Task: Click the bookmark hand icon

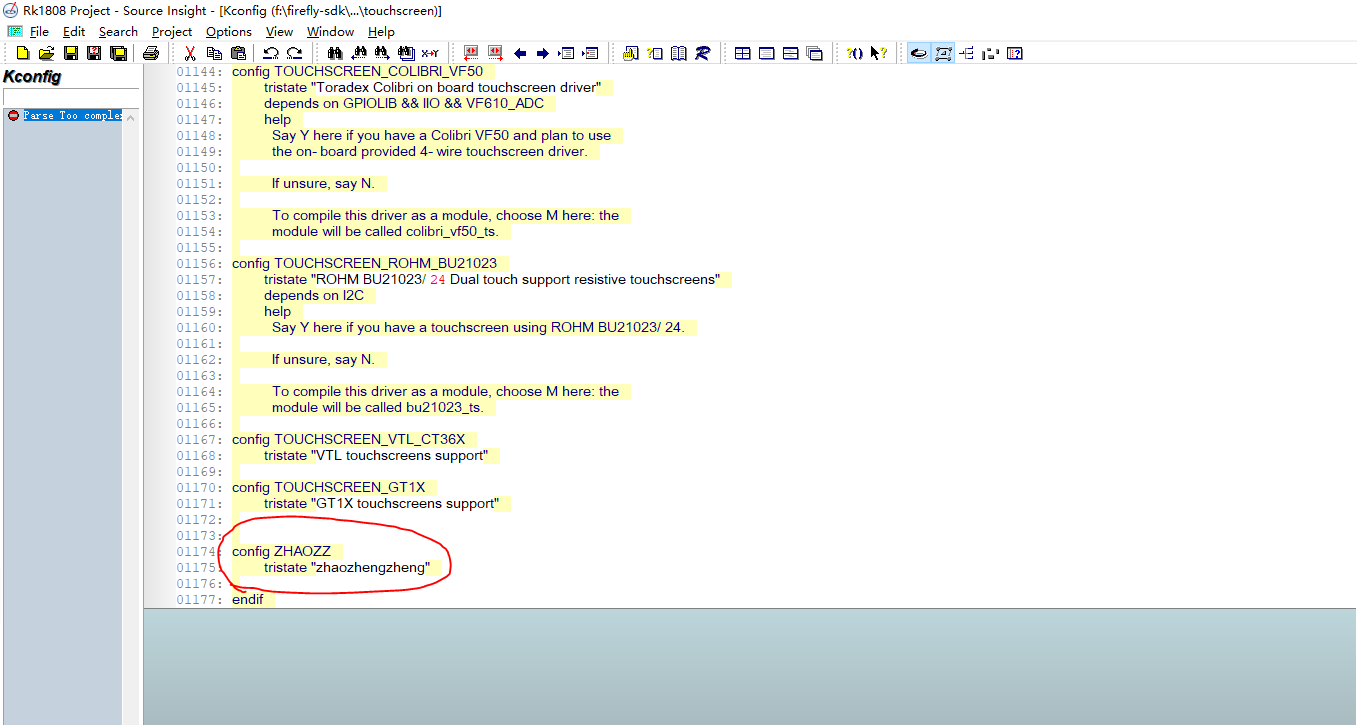Action: point(631,53)
